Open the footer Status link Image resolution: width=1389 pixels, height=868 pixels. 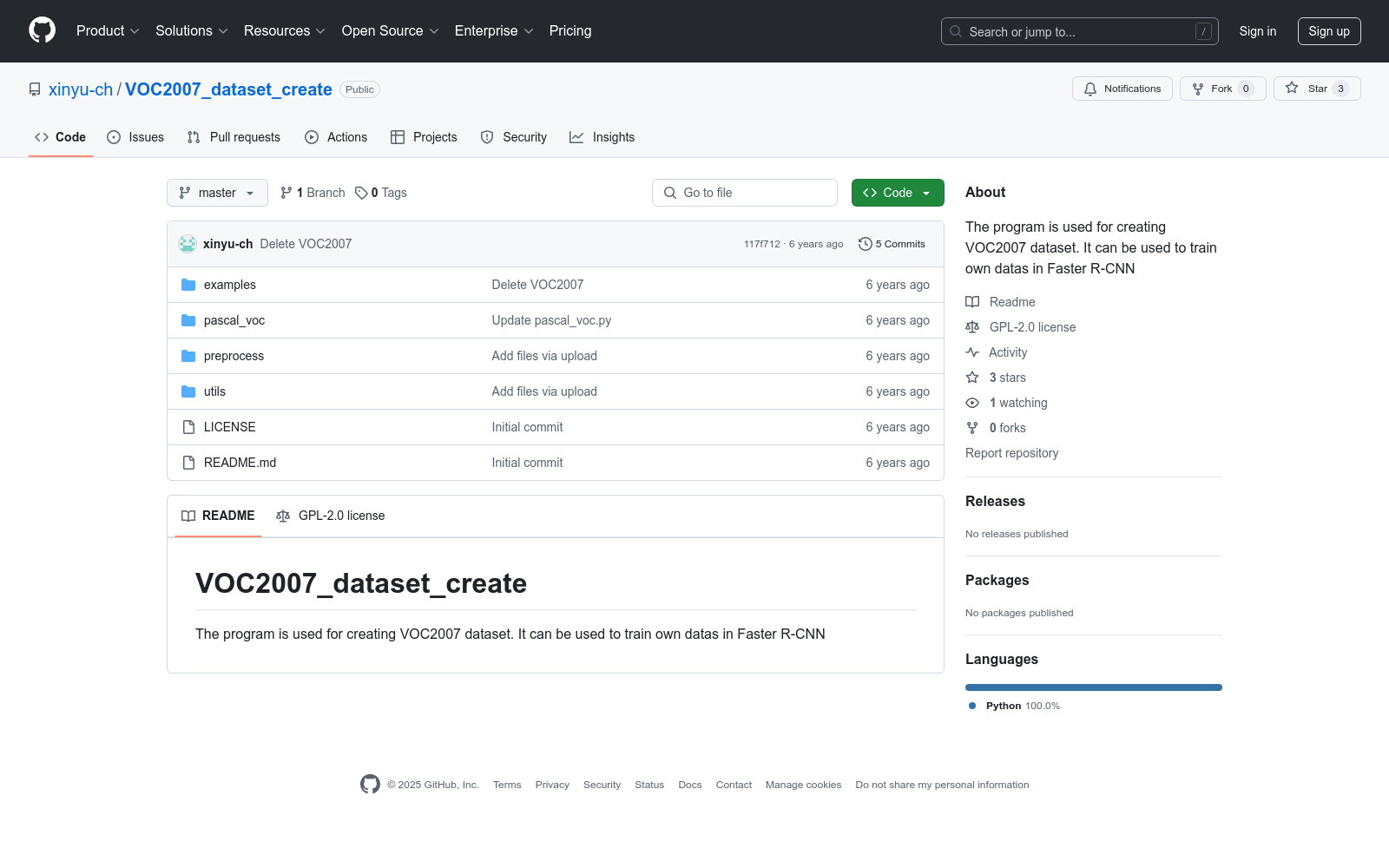[649, 785]
